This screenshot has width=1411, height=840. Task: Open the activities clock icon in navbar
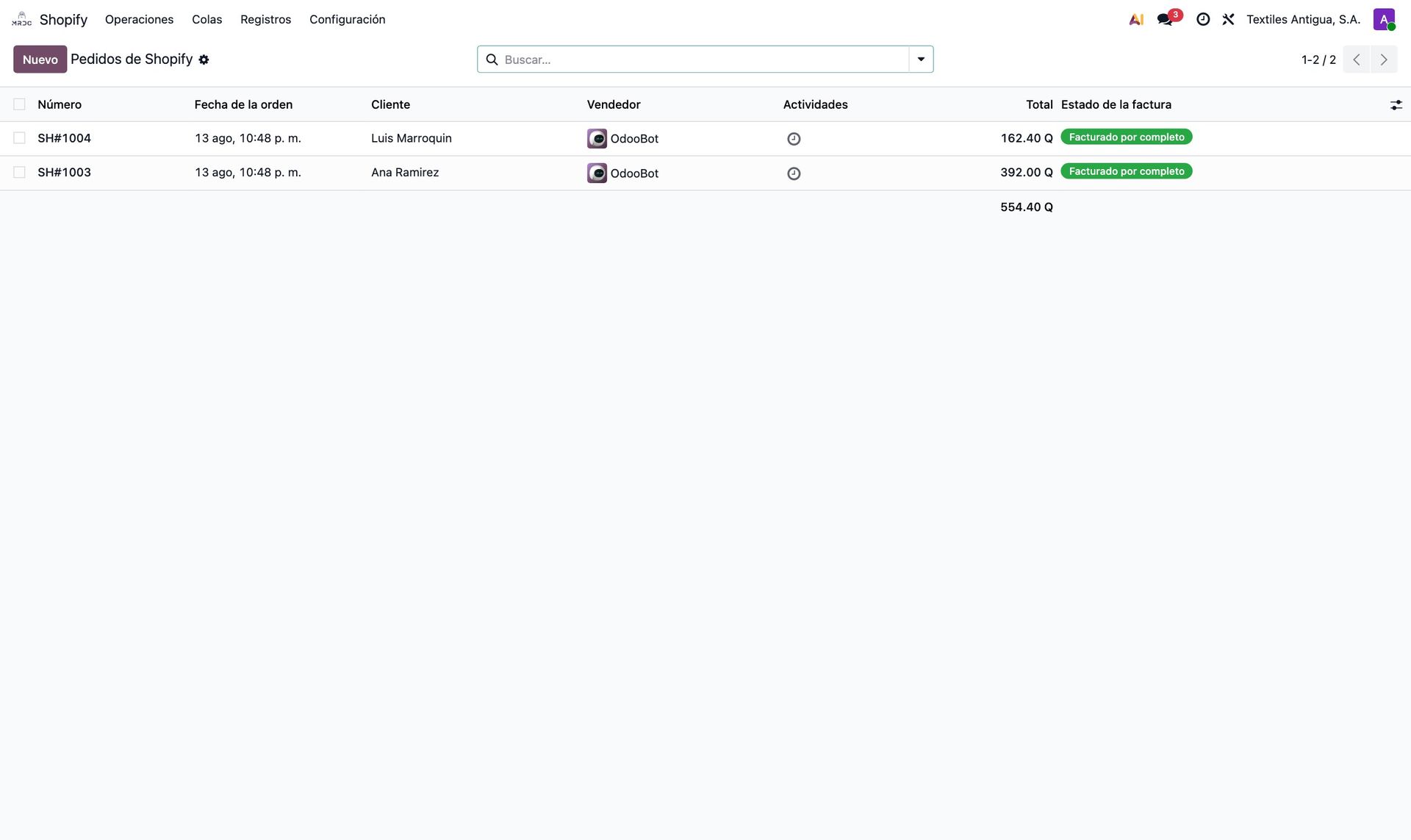1203,19
